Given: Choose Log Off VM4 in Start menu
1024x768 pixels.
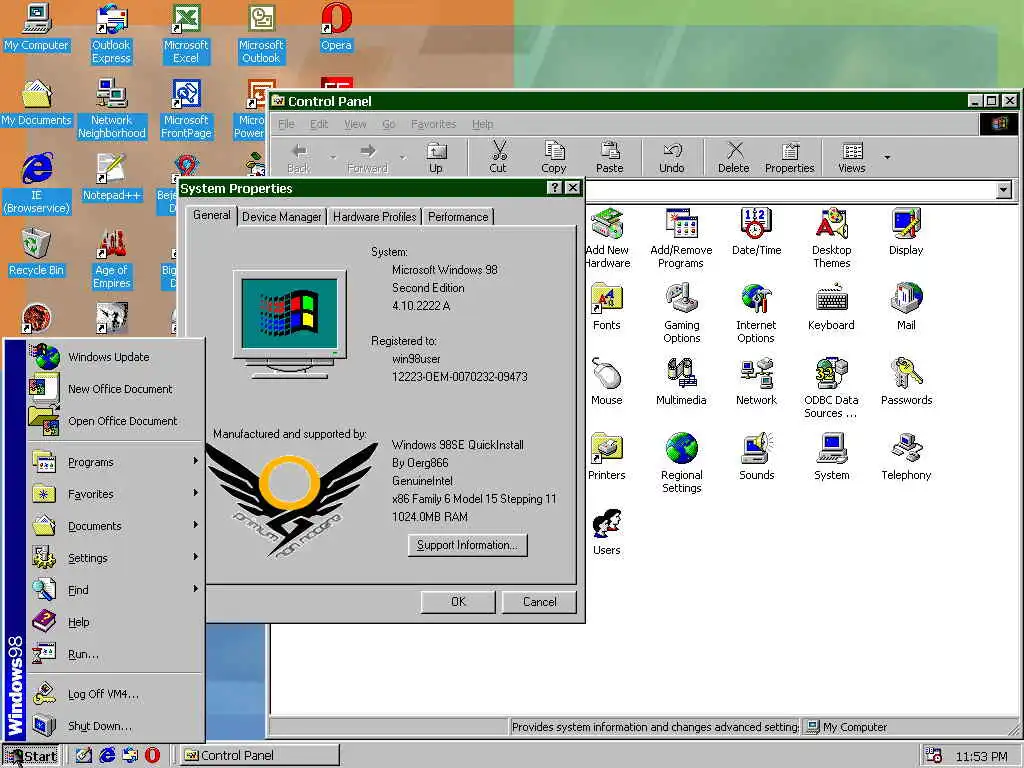Looking at the screenshot, I should [115, 694].
